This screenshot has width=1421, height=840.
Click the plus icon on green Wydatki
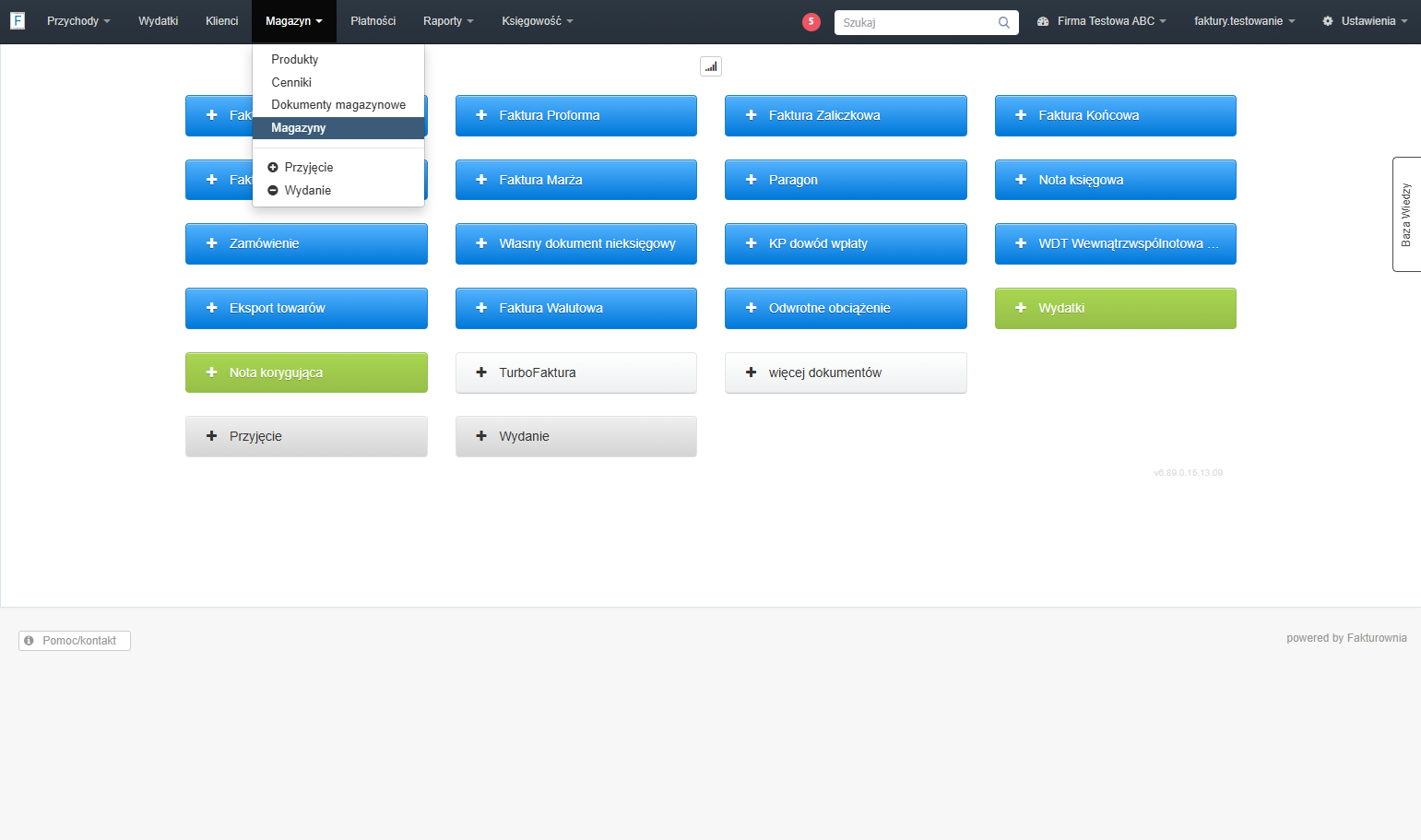coord(1021,308)
